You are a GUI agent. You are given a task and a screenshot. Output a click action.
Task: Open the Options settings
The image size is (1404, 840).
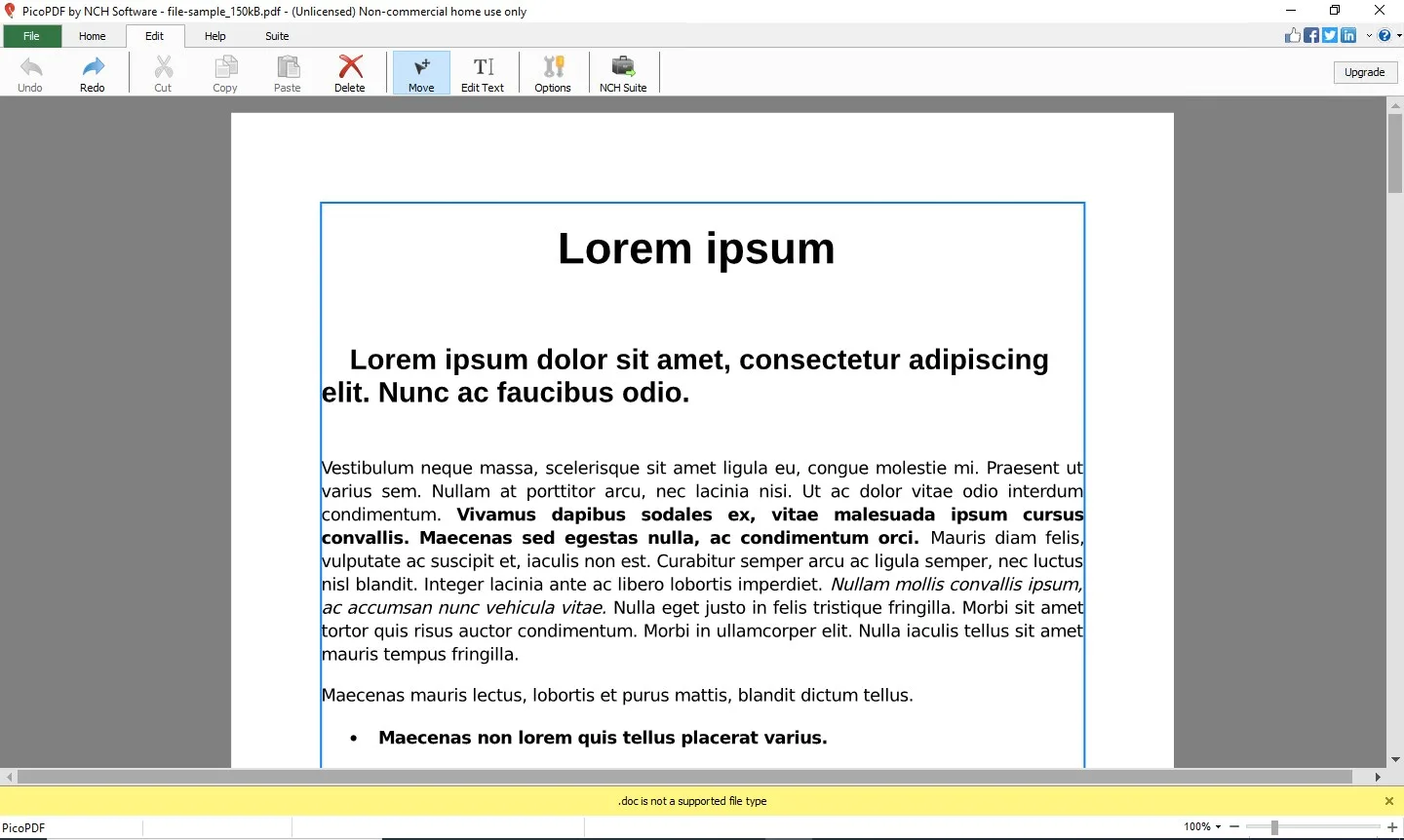click(553, 73)
